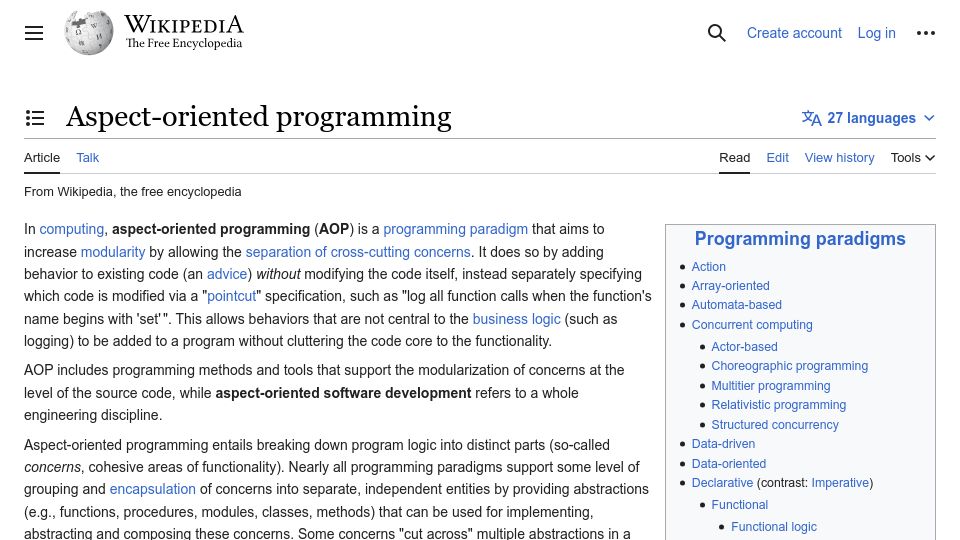Open the Array-oriented link

(x=730, y=285)
